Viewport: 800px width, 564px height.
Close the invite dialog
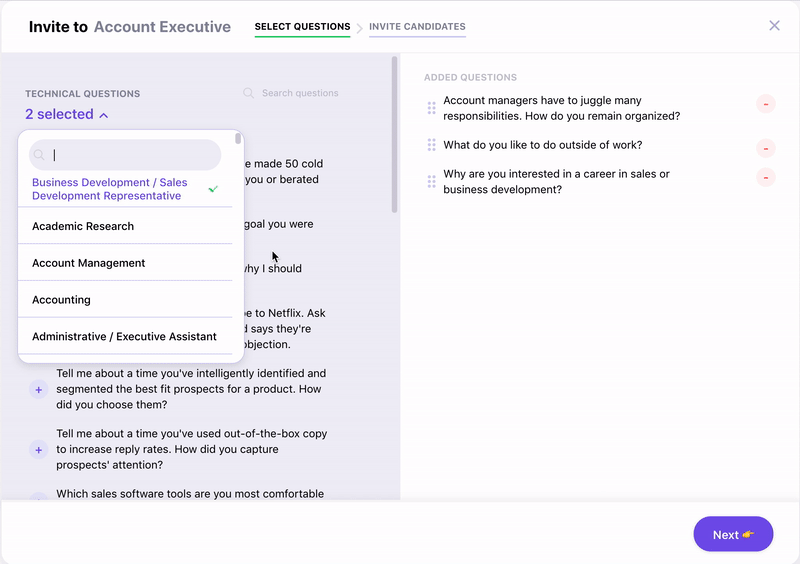774,26
